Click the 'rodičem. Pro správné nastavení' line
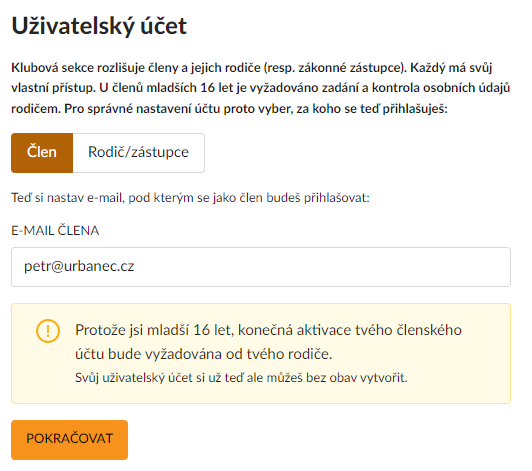This screenshot has width=532, height=471. tap(229, 109)
